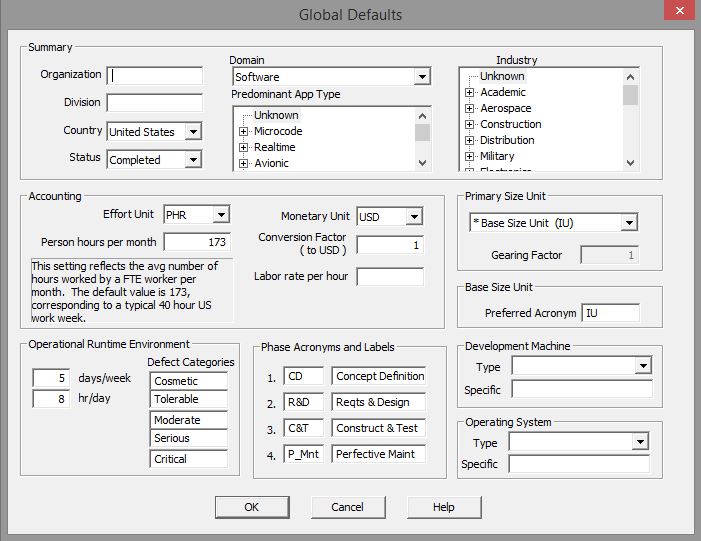This screenshot has width=701, height=541.
Task: Select Unknown in Predominant App Type list
Action: click(276, 115)
